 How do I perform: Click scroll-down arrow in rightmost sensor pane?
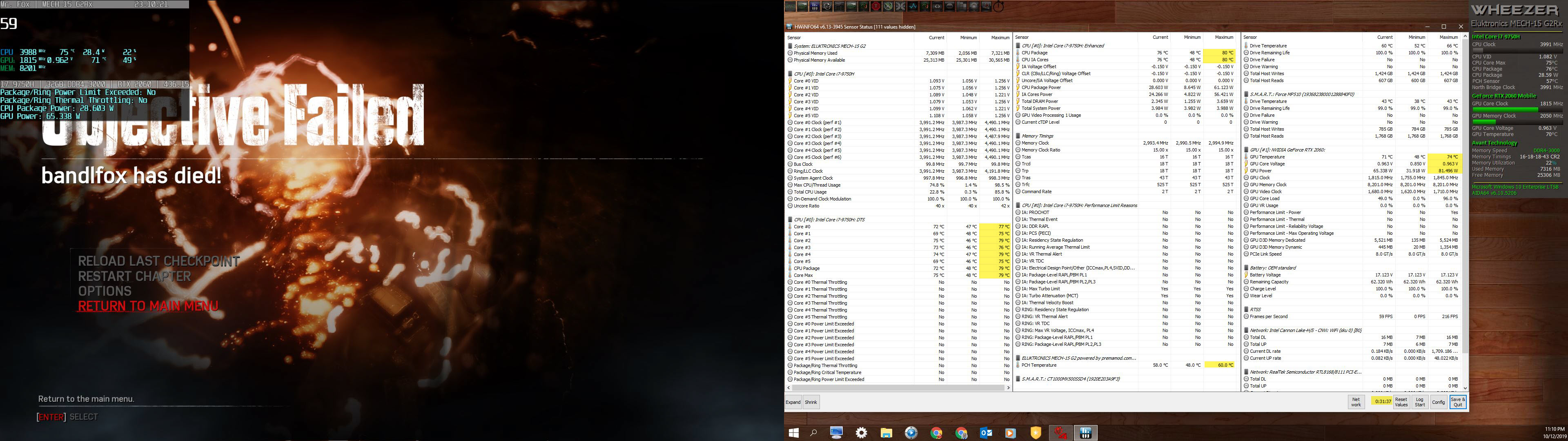click(1465, 388)
